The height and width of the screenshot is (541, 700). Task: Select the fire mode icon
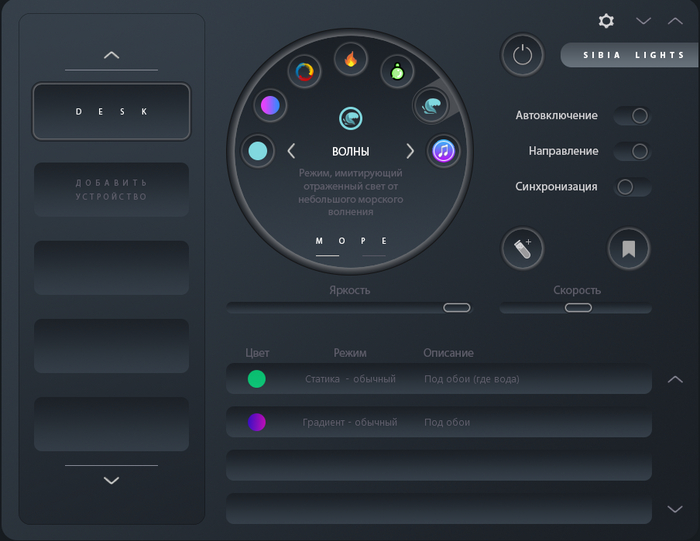point(351,59)
